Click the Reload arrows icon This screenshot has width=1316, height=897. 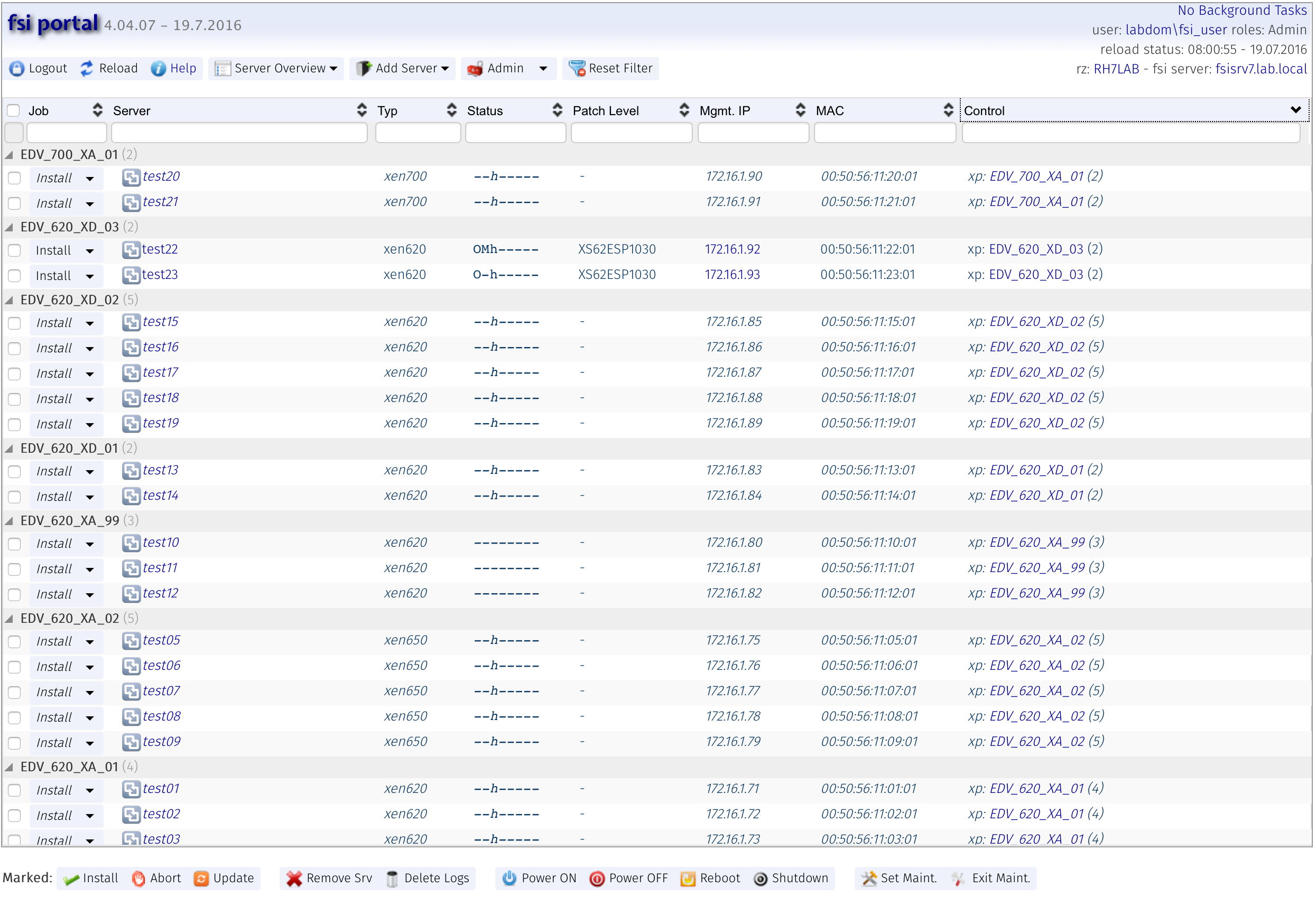[87, 69]
